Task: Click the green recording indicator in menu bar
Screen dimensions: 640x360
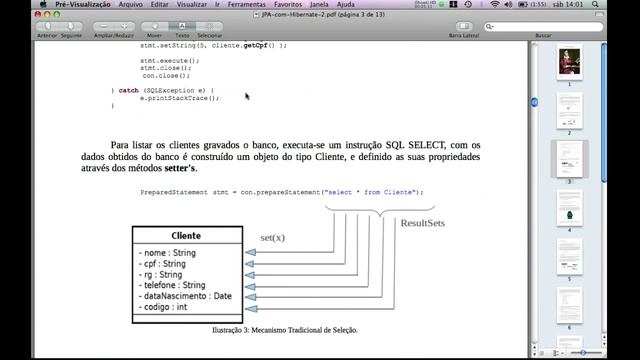Action: (x=441, y=4)
